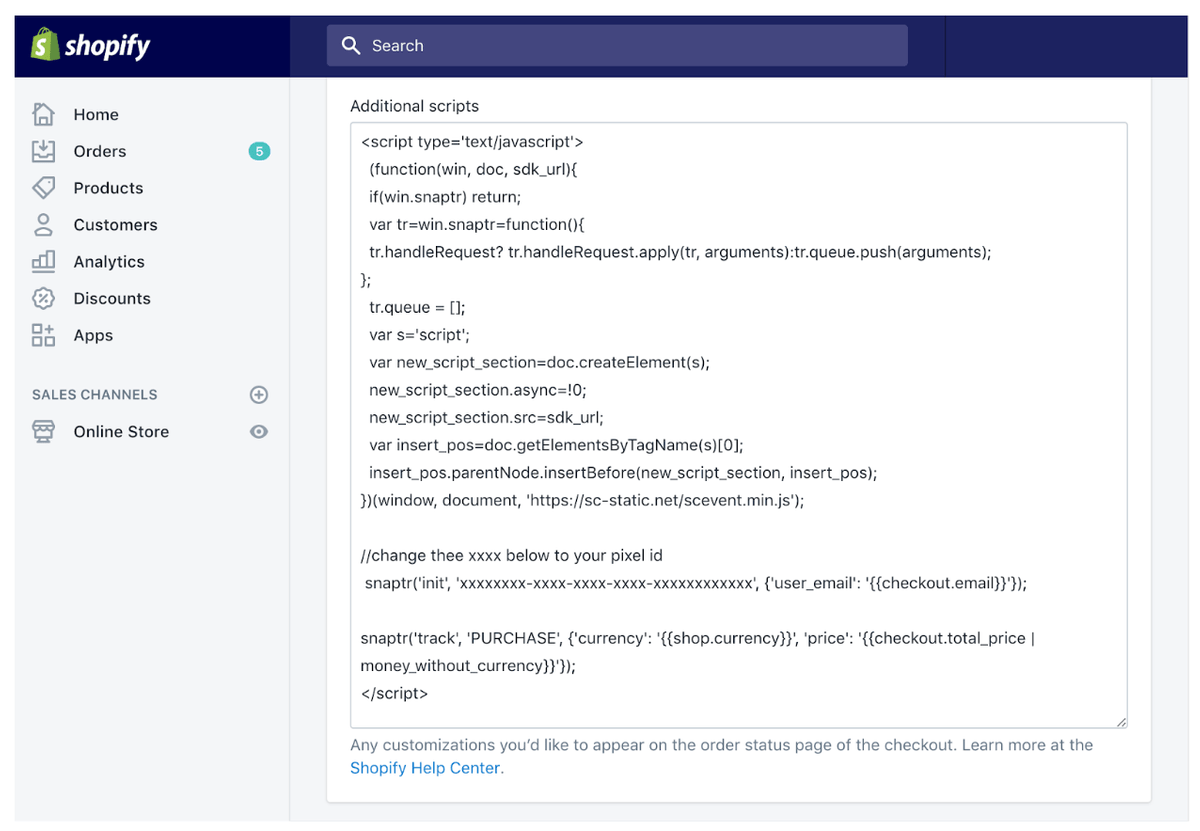Click the "tr.handleRequest?" code line
1200x831 pixels.
point(680,252)
